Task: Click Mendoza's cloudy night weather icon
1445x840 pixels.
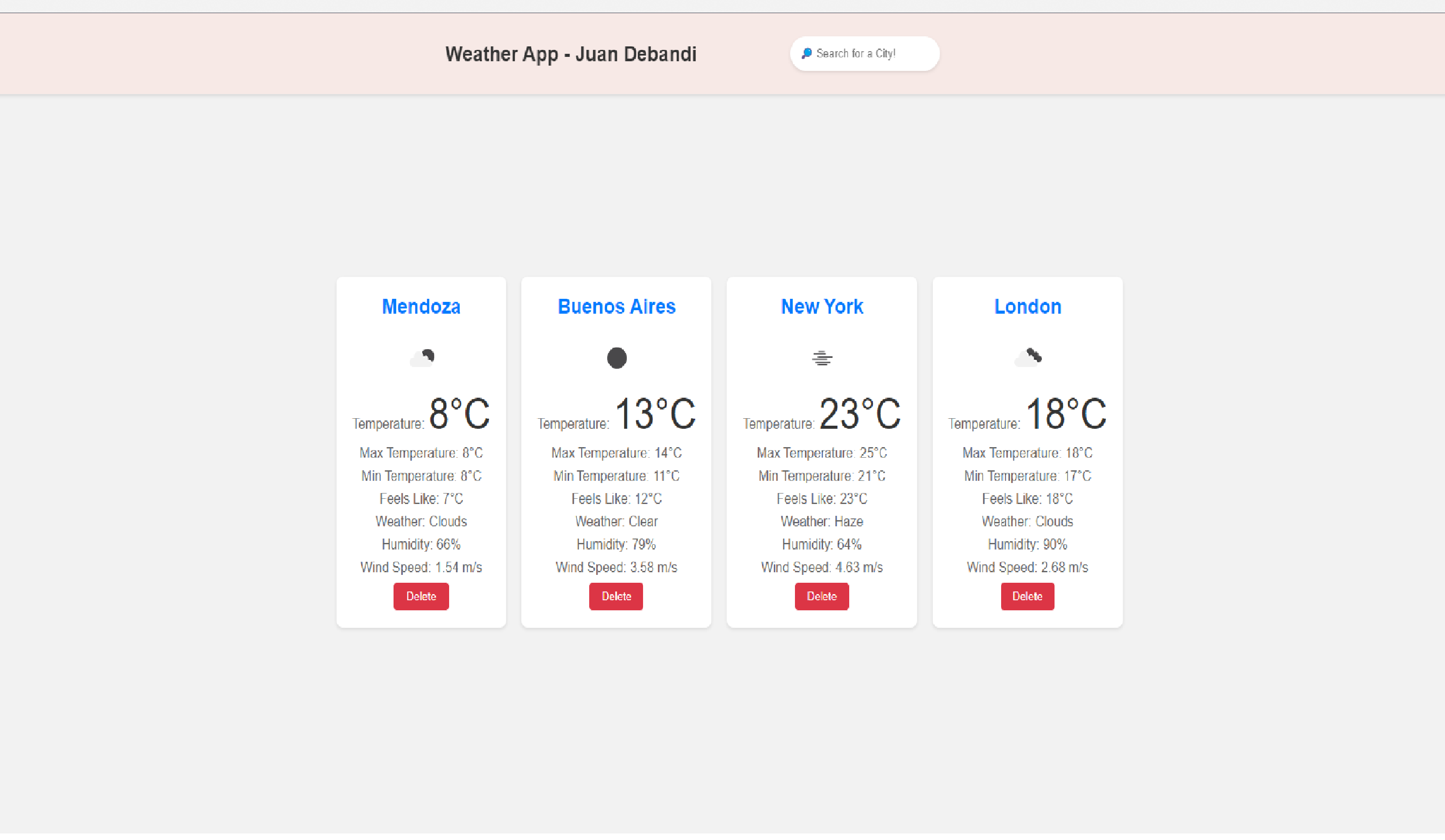Action: click(x=422, y=358)
